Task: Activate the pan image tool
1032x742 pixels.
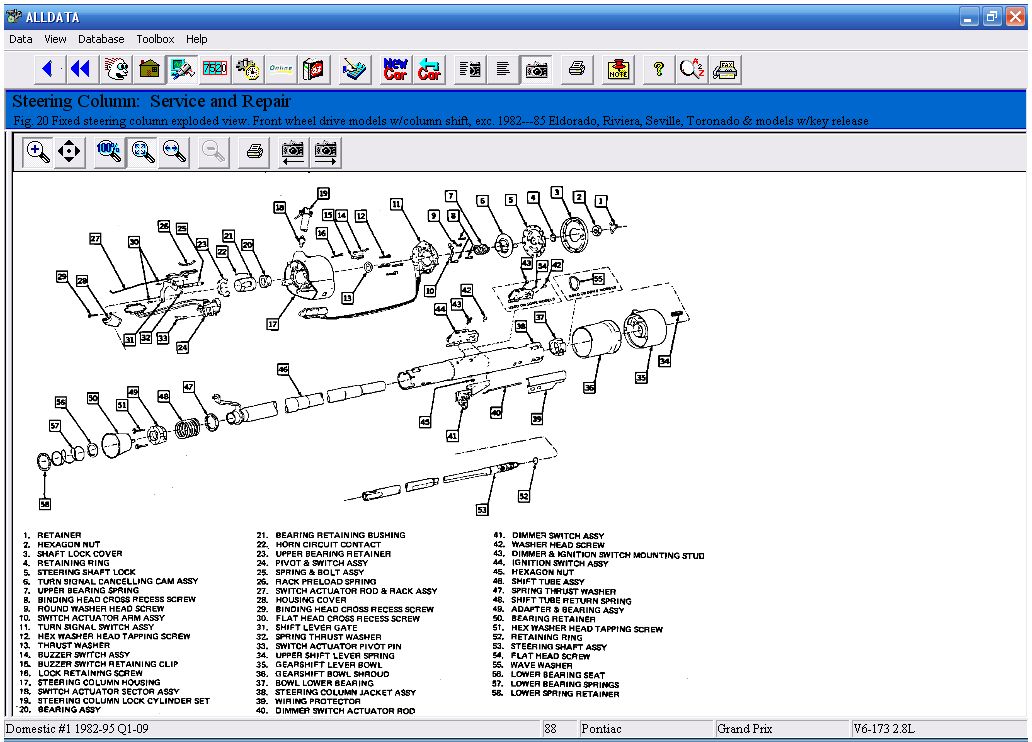Action: [69, 151]
